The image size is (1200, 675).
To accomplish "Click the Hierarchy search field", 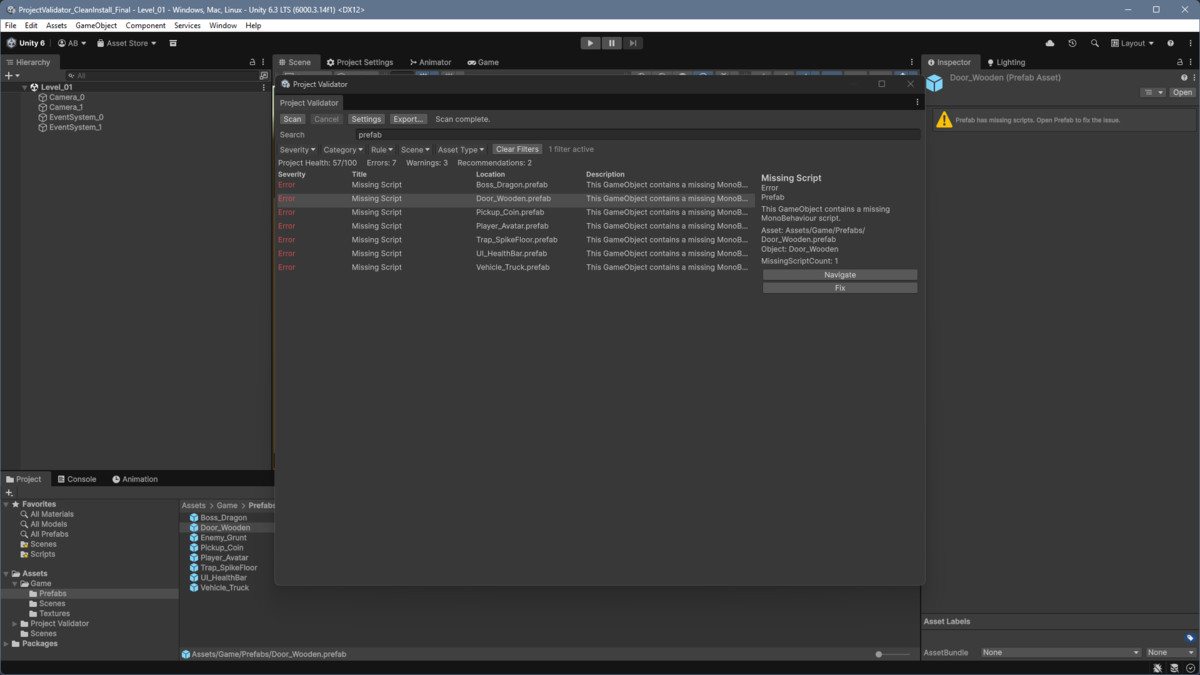I will [x=161, y=75].
